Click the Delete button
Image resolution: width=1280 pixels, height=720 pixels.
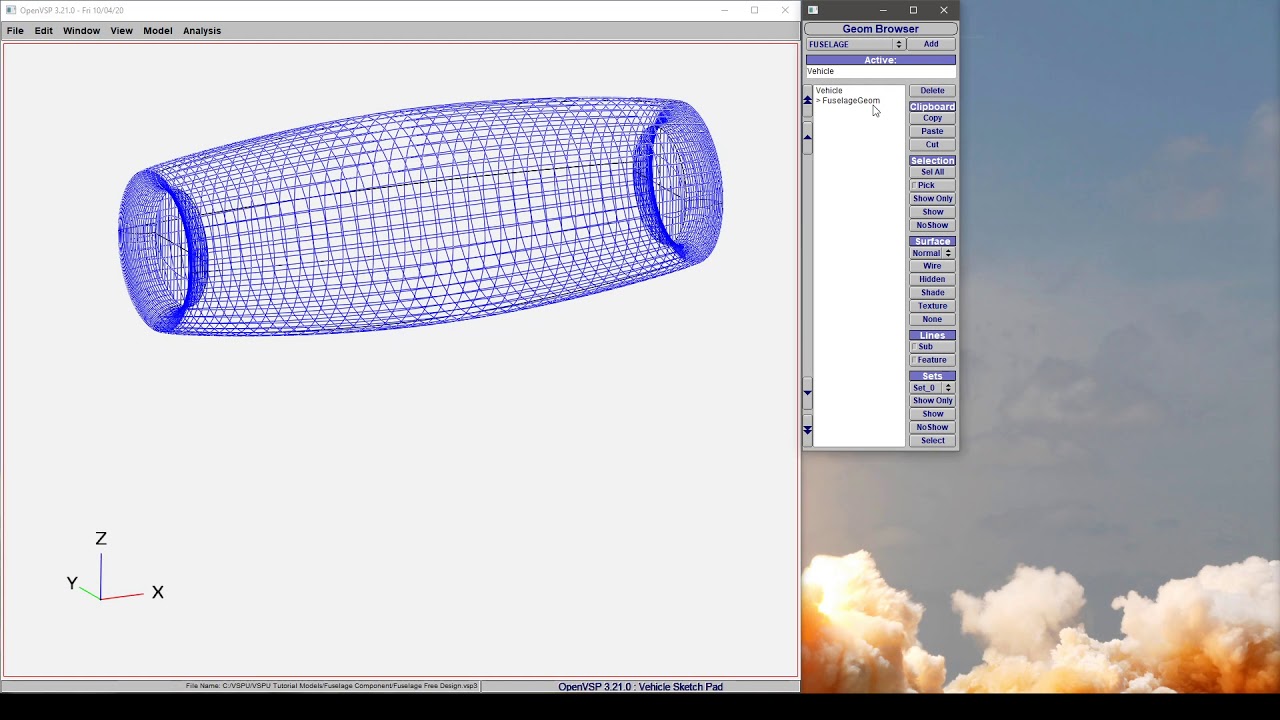point(932,91)
